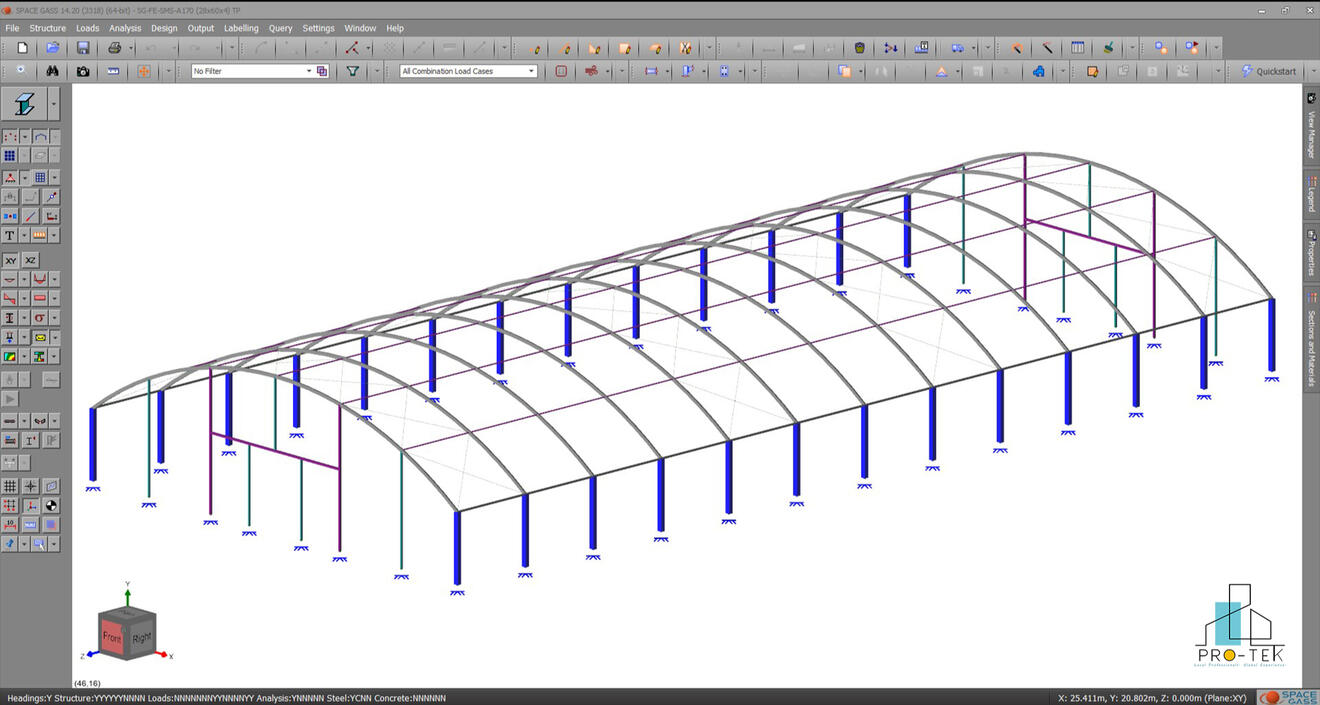Capture the view using the camera snapshot icon

(x=83, y=71)
